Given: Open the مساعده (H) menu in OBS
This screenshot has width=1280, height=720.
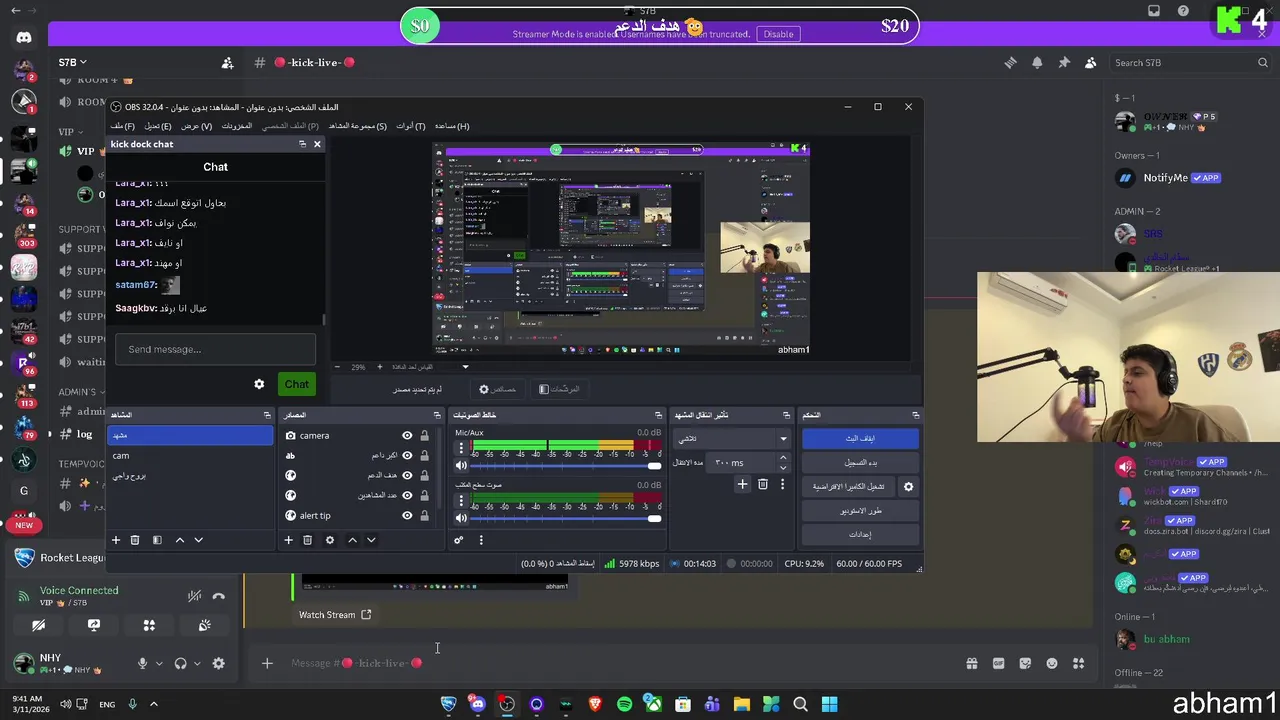Looking at the screenshot, I should [x=452, y=126].
